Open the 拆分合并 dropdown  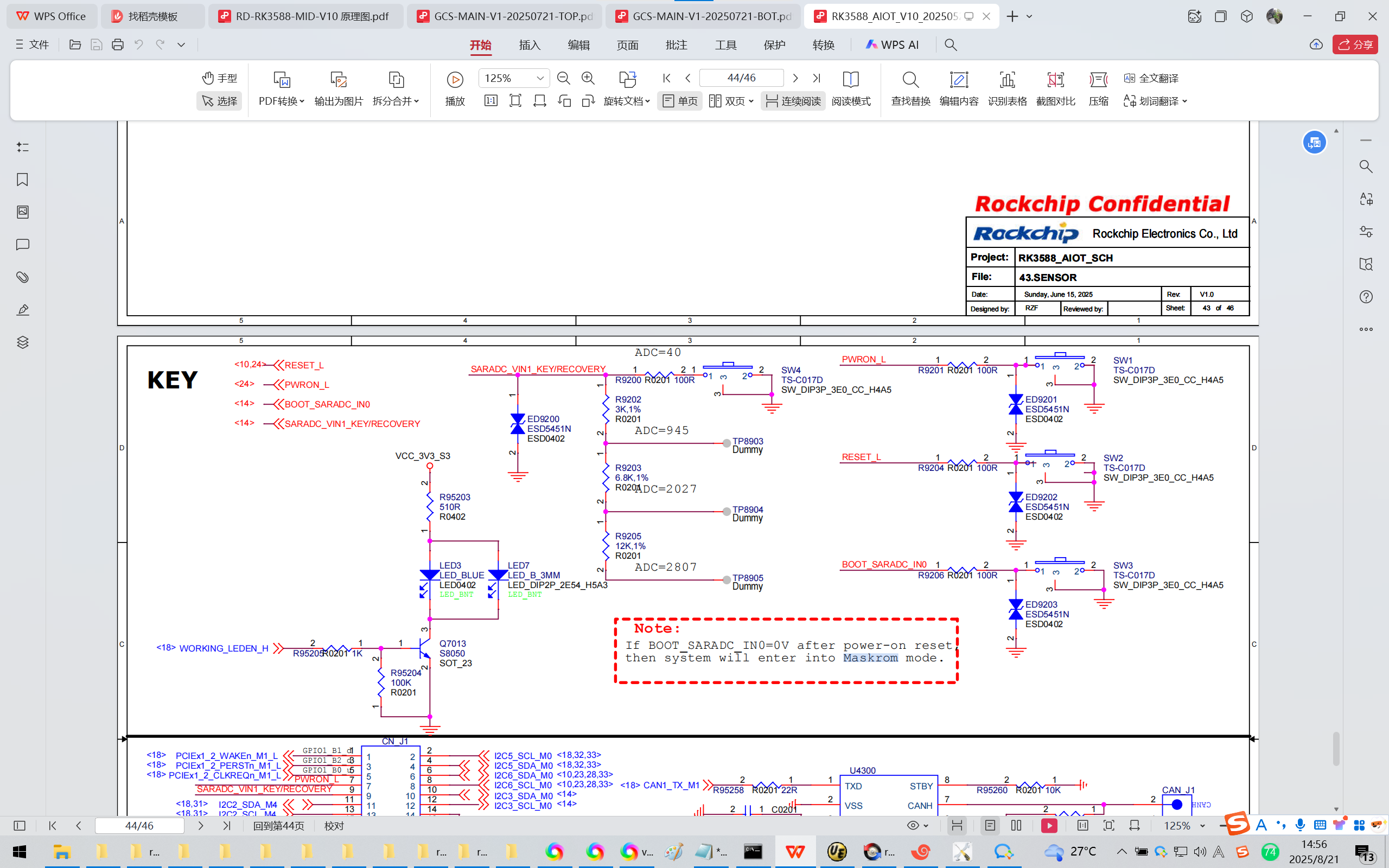(396, 101)
